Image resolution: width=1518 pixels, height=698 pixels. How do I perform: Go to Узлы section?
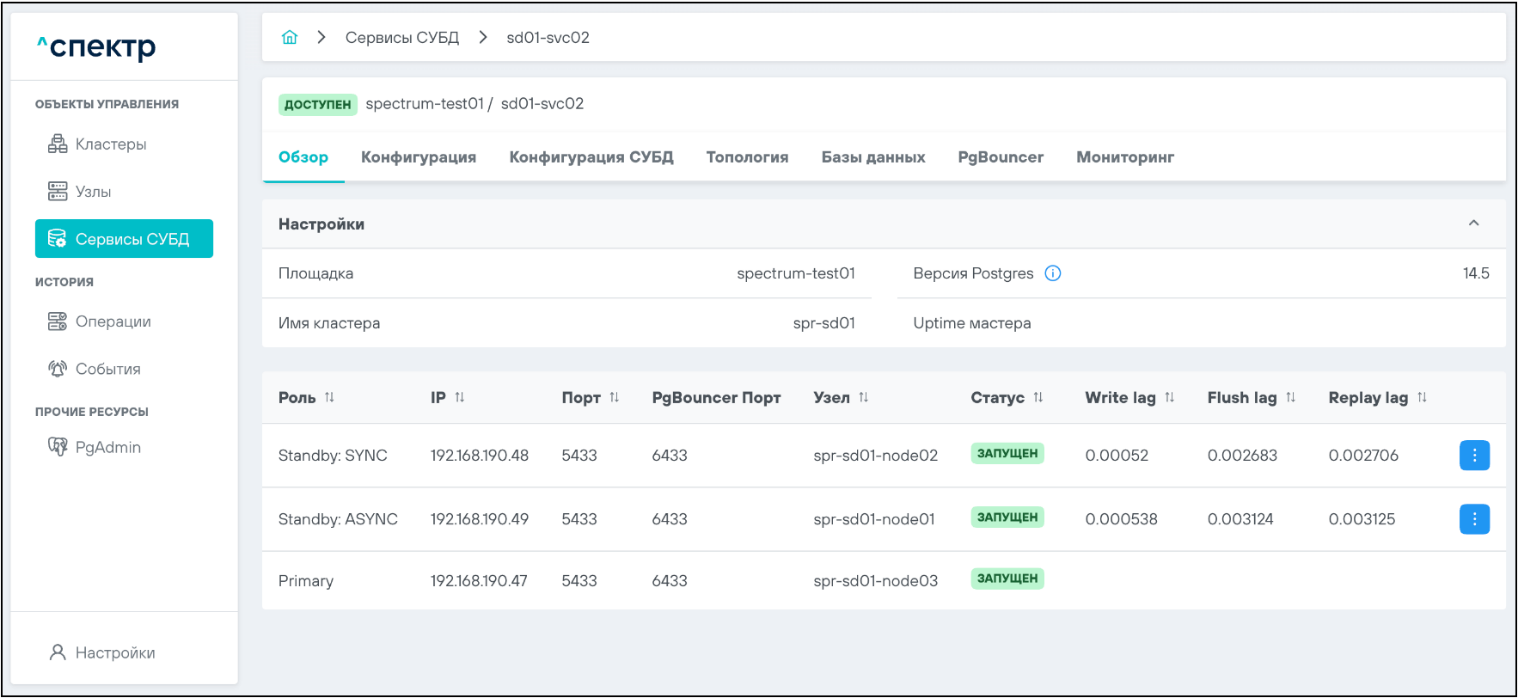click(93, 191)
